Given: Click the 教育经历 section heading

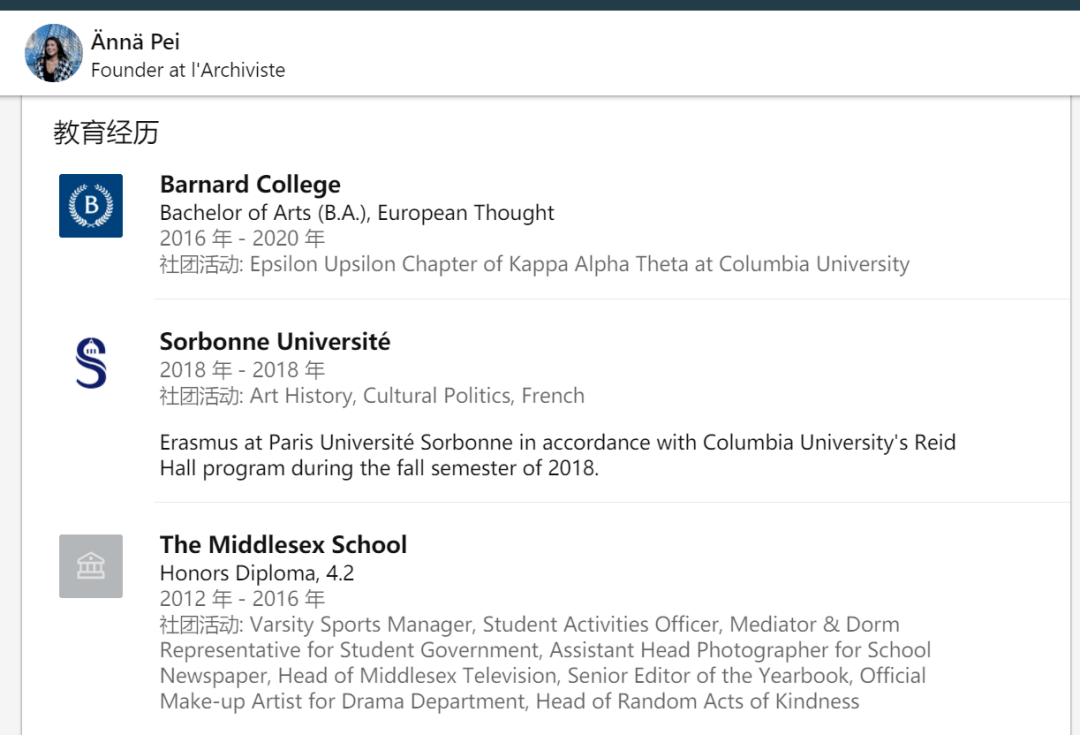Looking at the screenshot, I should click(106, 132).
